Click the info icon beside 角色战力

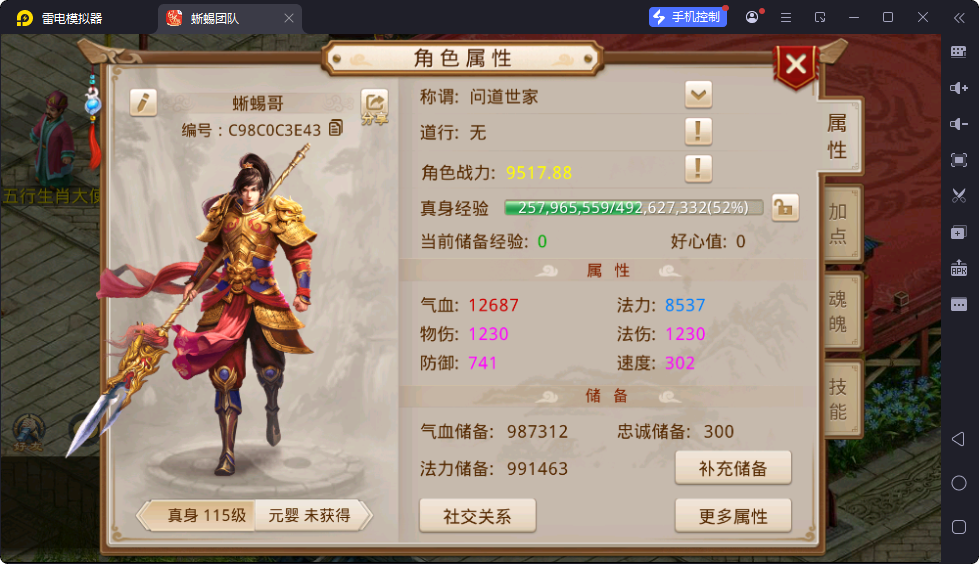[698, 168]
